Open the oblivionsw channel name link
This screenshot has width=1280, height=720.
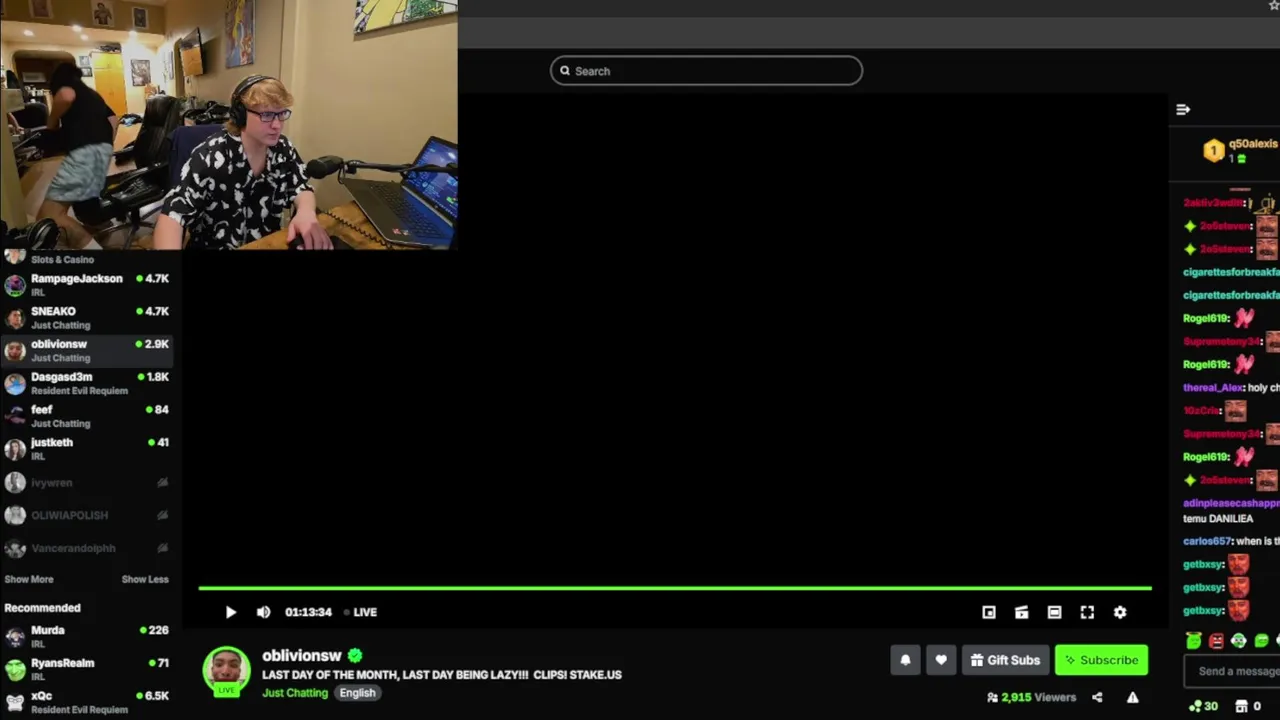[x=302, y=656]
